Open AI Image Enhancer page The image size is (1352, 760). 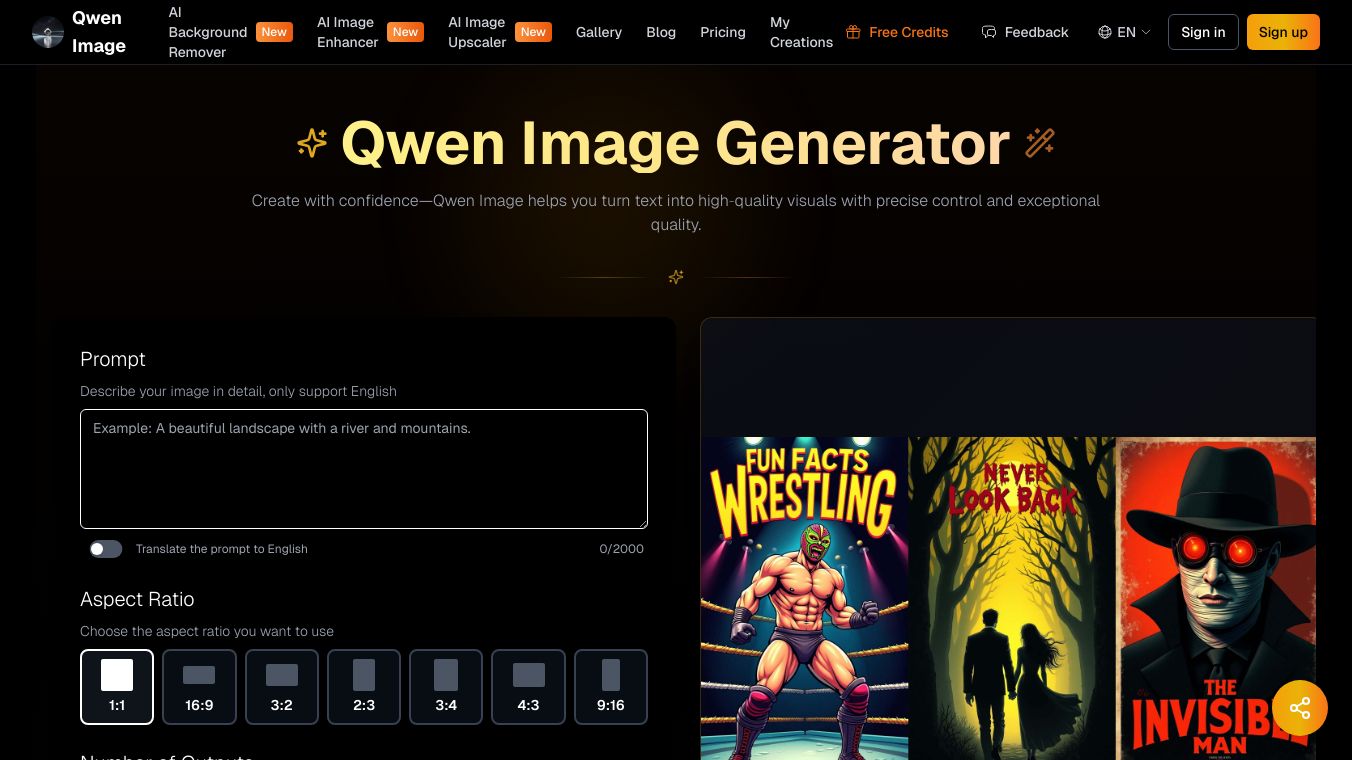(348, 32)
